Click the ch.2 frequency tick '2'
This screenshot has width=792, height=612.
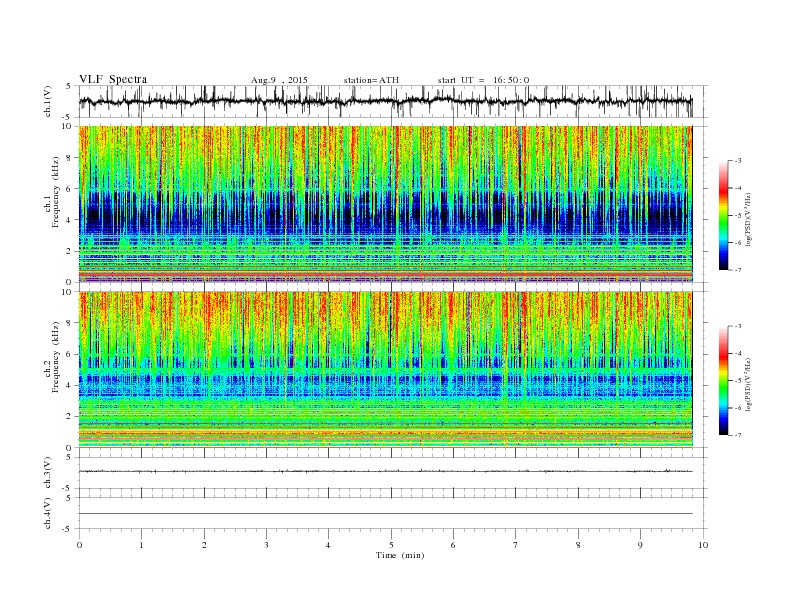69,417
